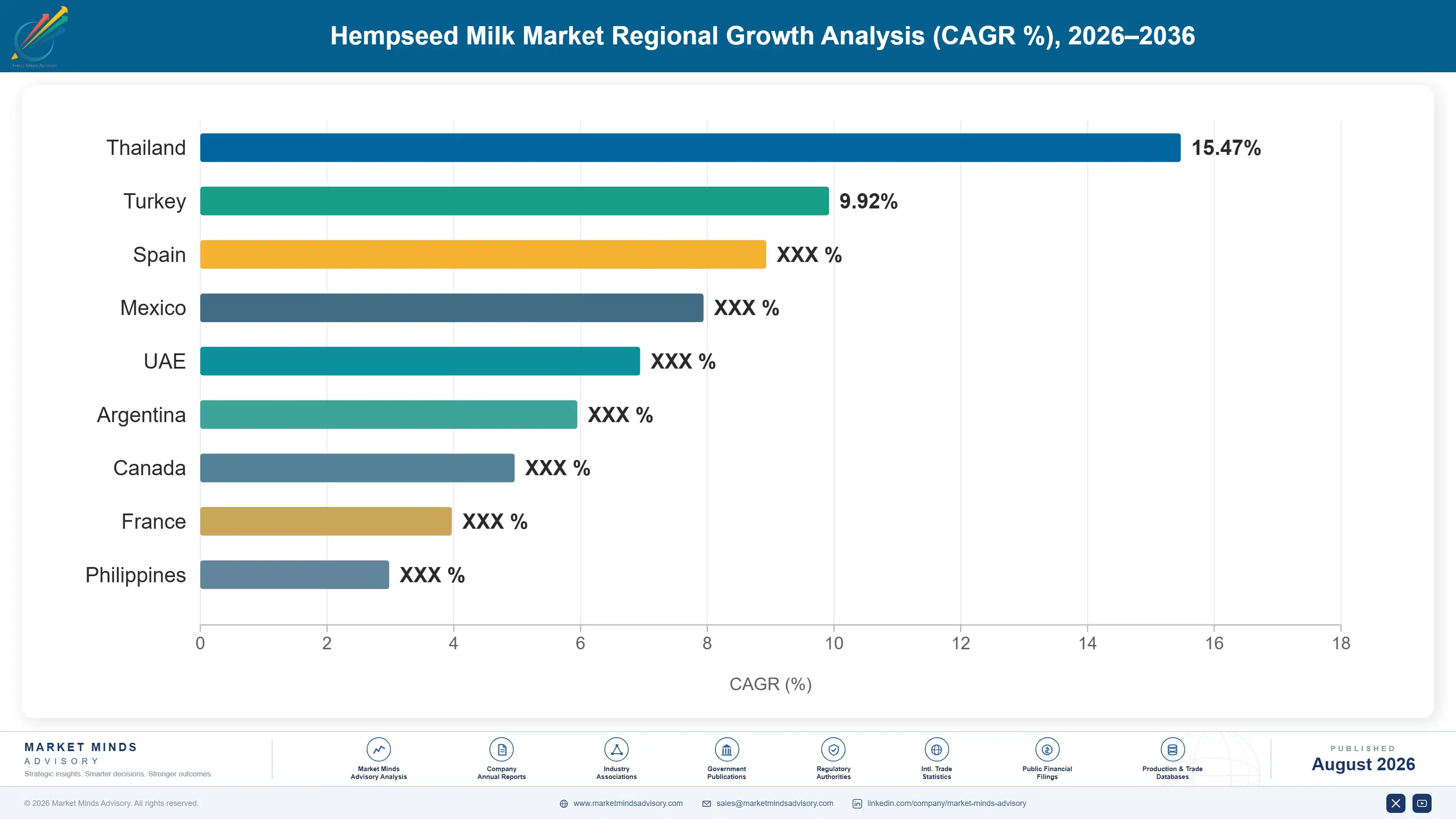Click the Mexico slate bar
This screenshot has width=1456, height=819.
452,308
